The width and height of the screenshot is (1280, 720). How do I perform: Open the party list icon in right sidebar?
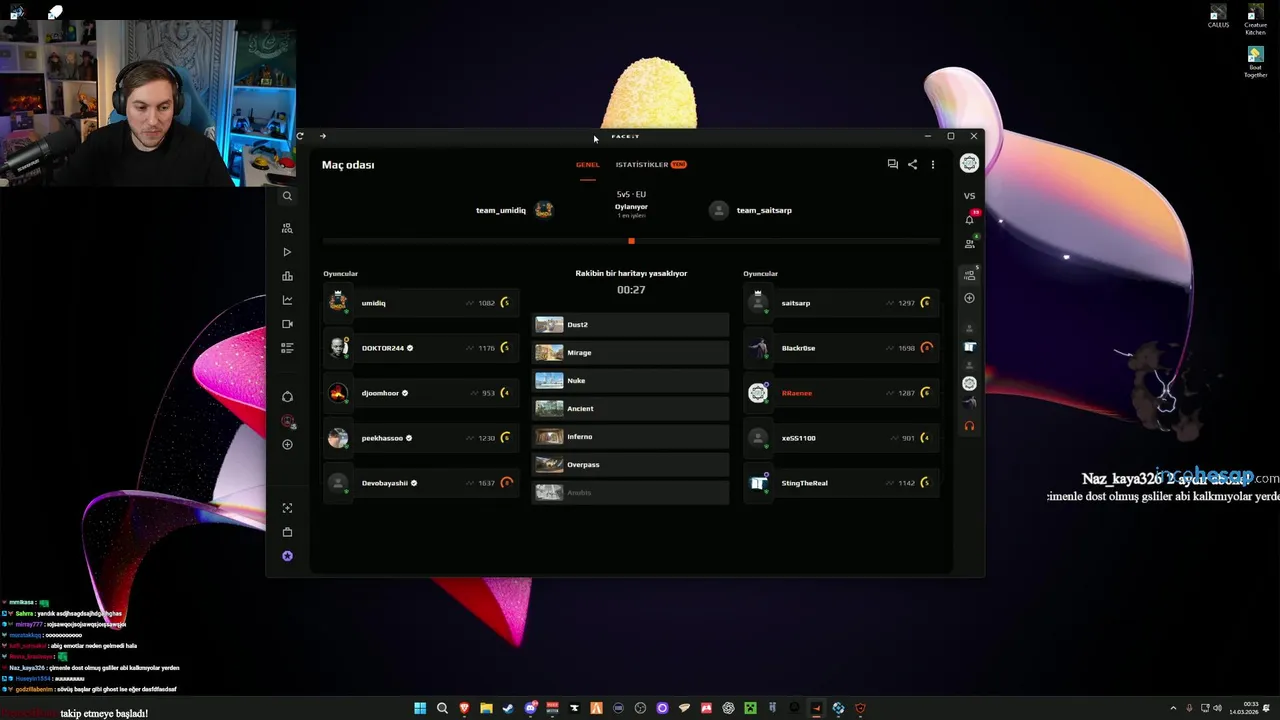(969, 274)
